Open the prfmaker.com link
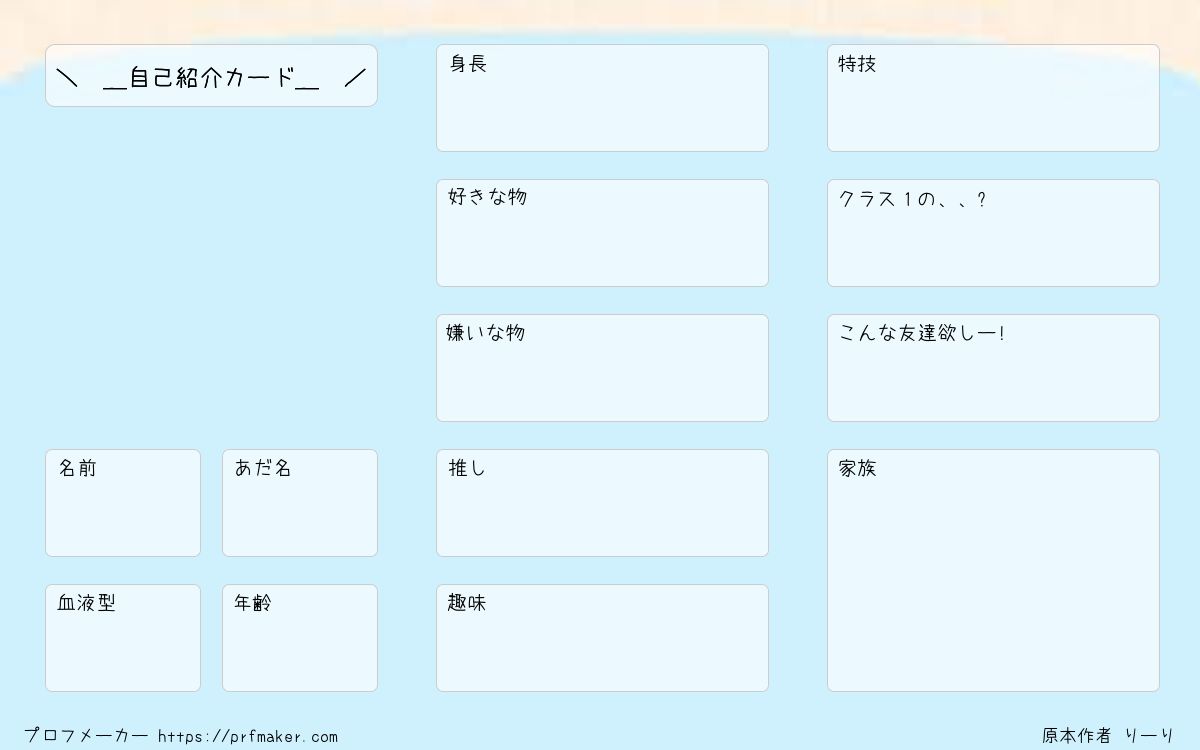 (x=248, y=737)
